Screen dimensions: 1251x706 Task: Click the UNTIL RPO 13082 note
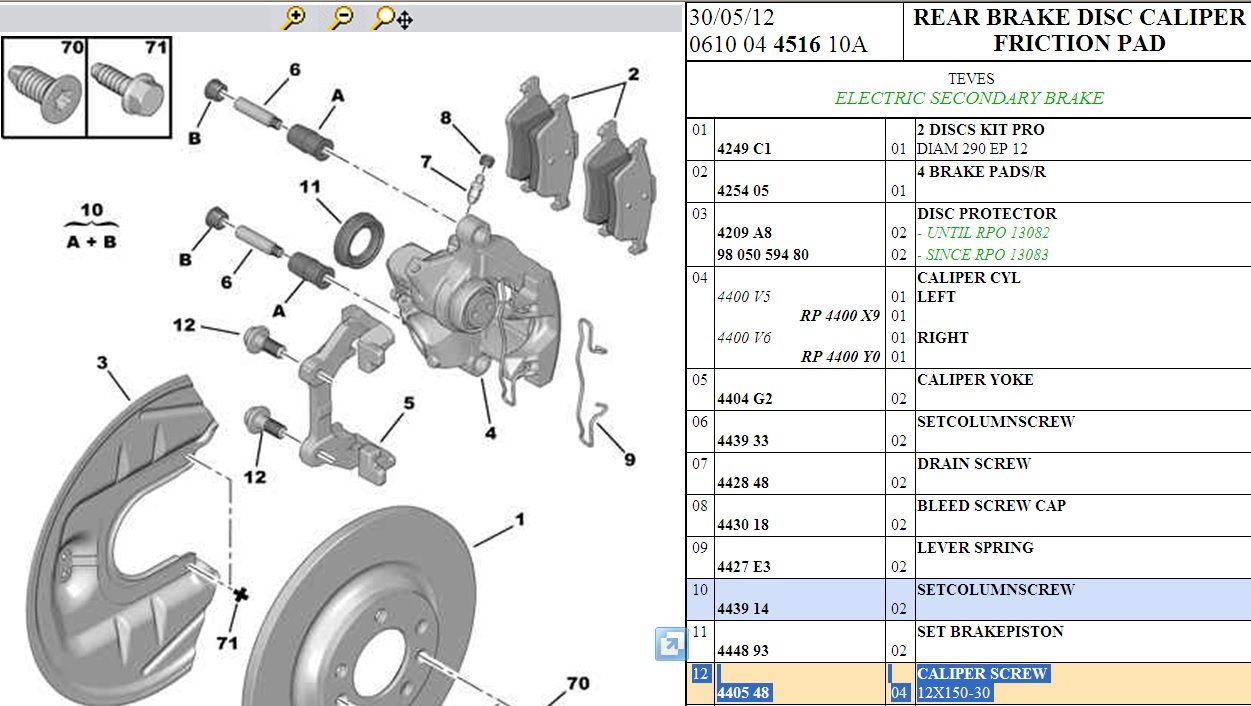click(x=983, y=233)
